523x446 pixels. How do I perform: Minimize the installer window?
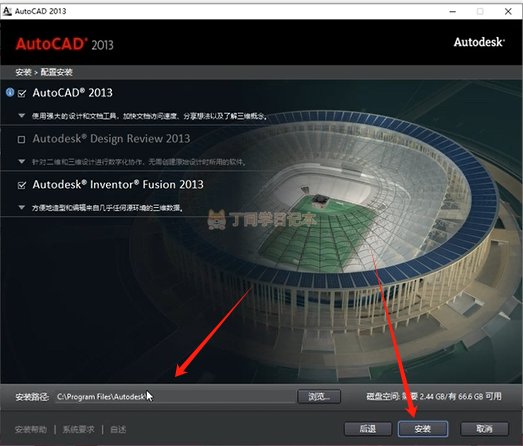point(453,11)
